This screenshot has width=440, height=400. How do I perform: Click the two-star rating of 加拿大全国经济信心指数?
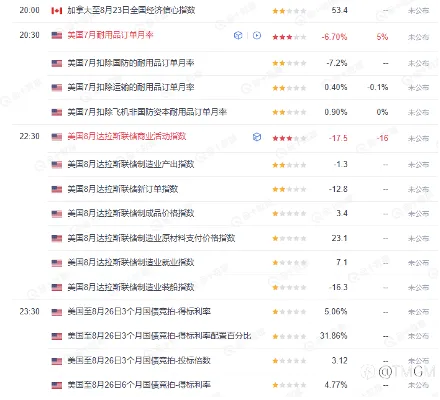(289, 11)
